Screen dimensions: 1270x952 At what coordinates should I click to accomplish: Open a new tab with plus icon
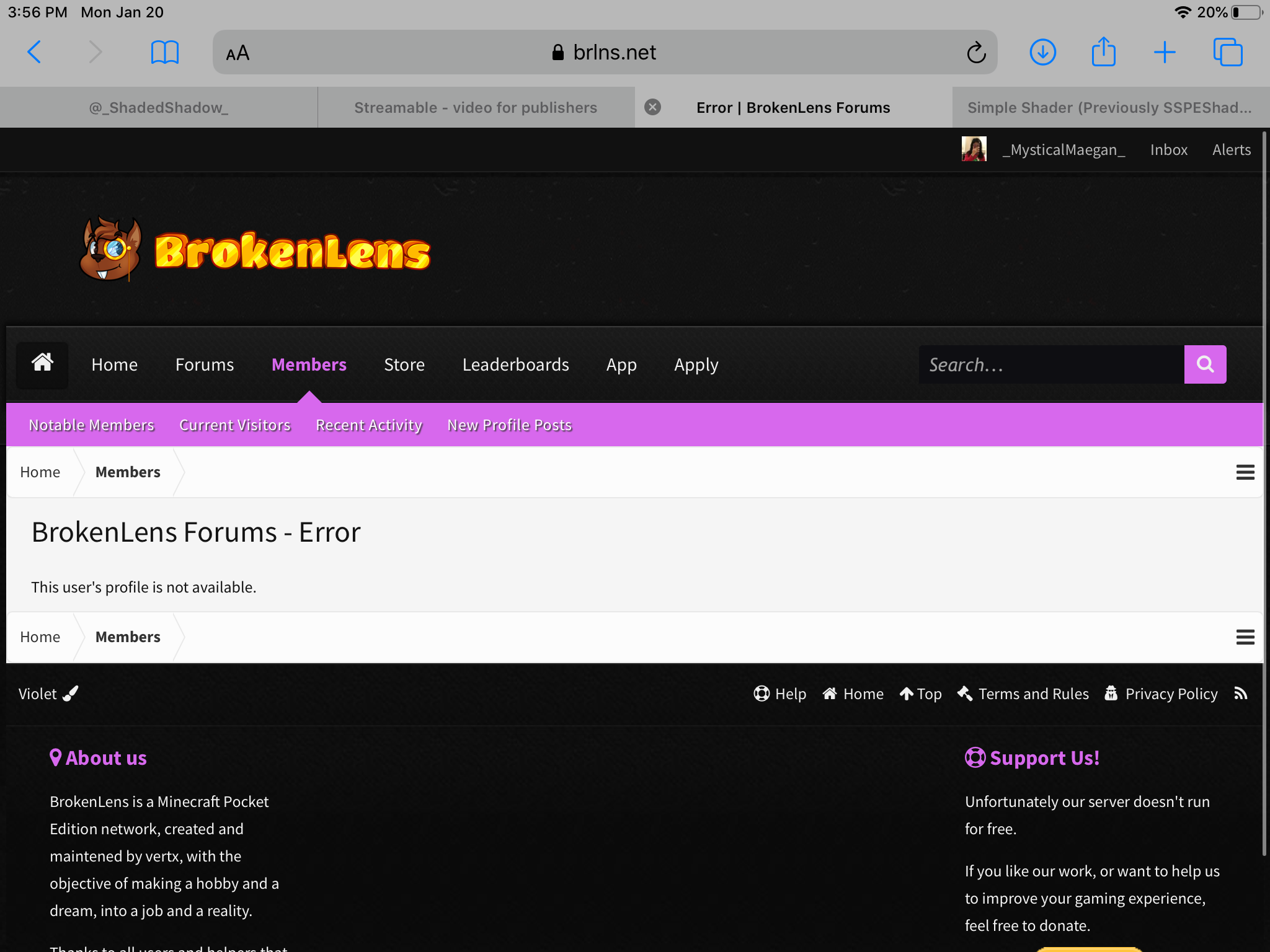click(1165, 52)
